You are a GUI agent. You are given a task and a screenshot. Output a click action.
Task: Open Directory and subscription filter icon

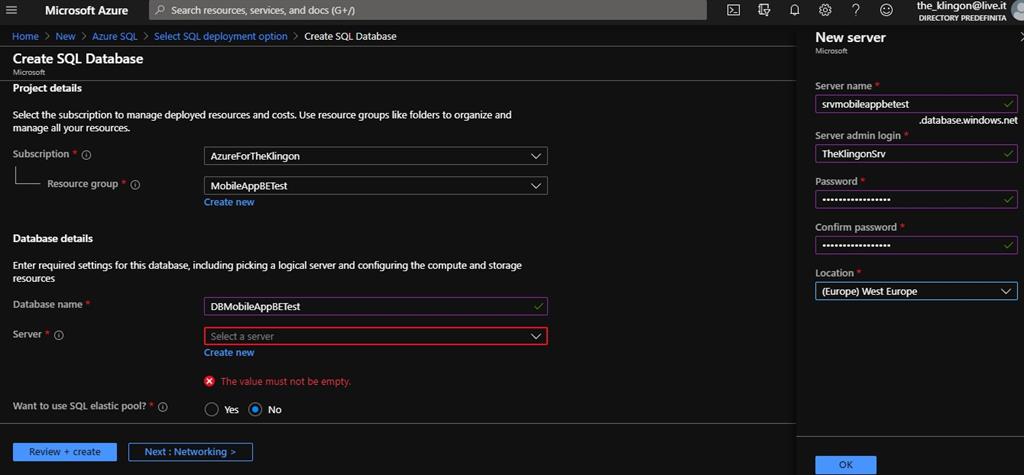point(764,10)
